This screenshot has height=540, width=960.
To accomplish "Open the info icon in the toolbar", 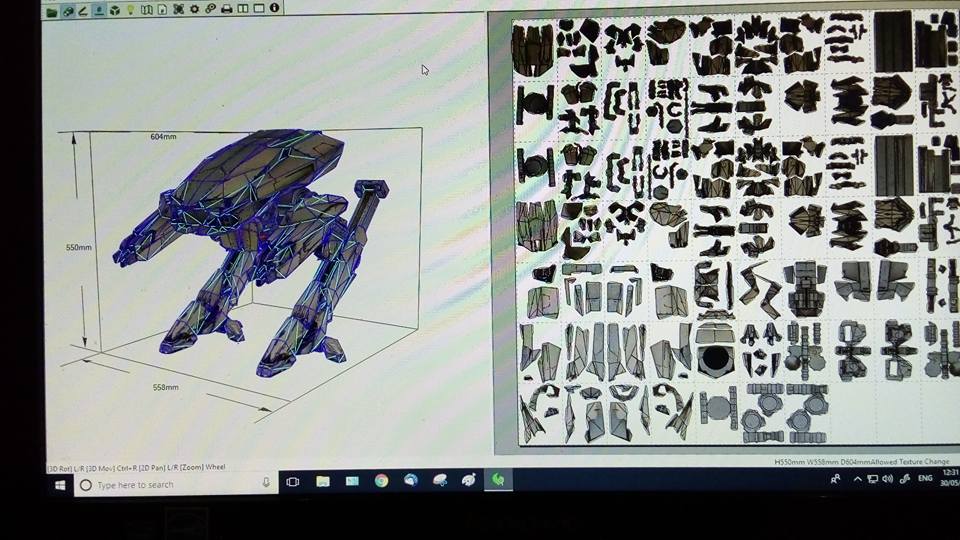I will pos(275,10).
